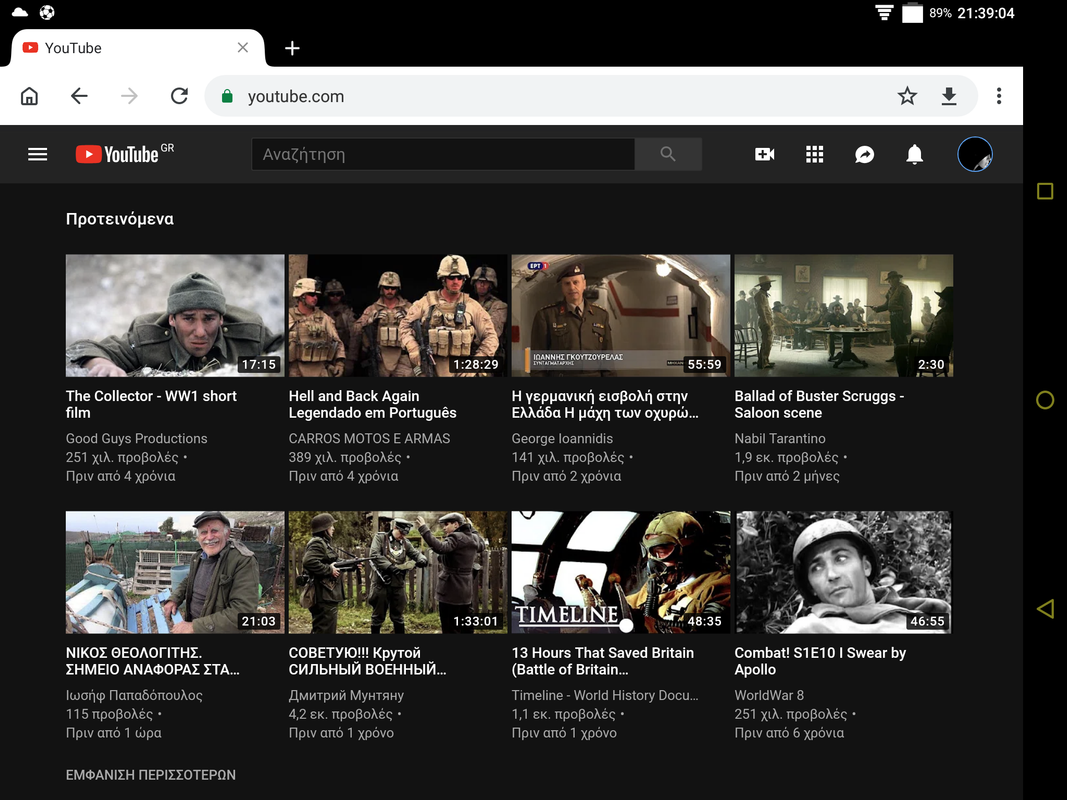Viewport: 1067px width, 800px height.
Task: Tap the Android back triangle button
Action: pyautogui.click(x=1045, y=608)
